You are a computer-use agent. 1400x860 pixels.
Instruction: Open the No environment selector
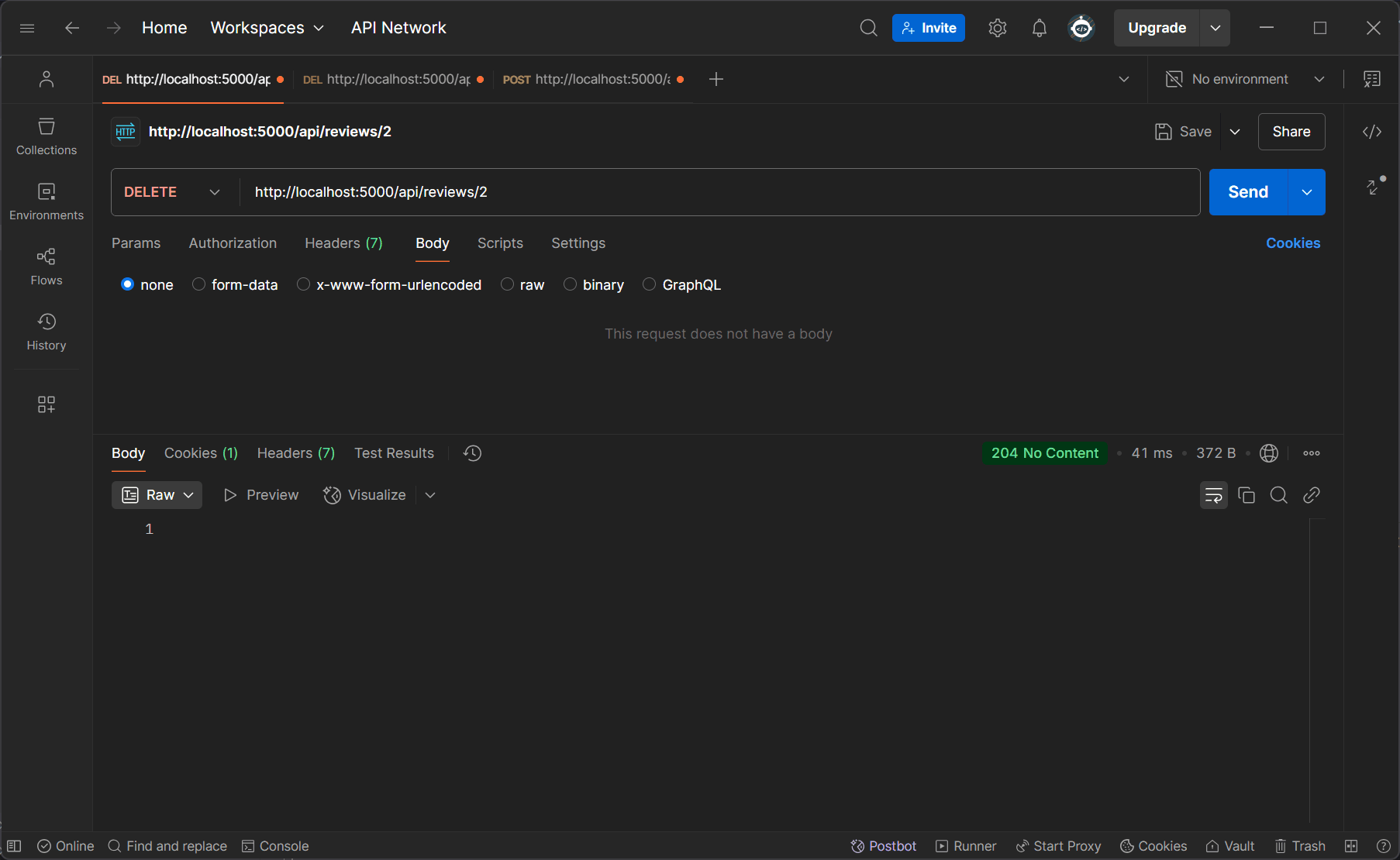[x=1245, y=79]
